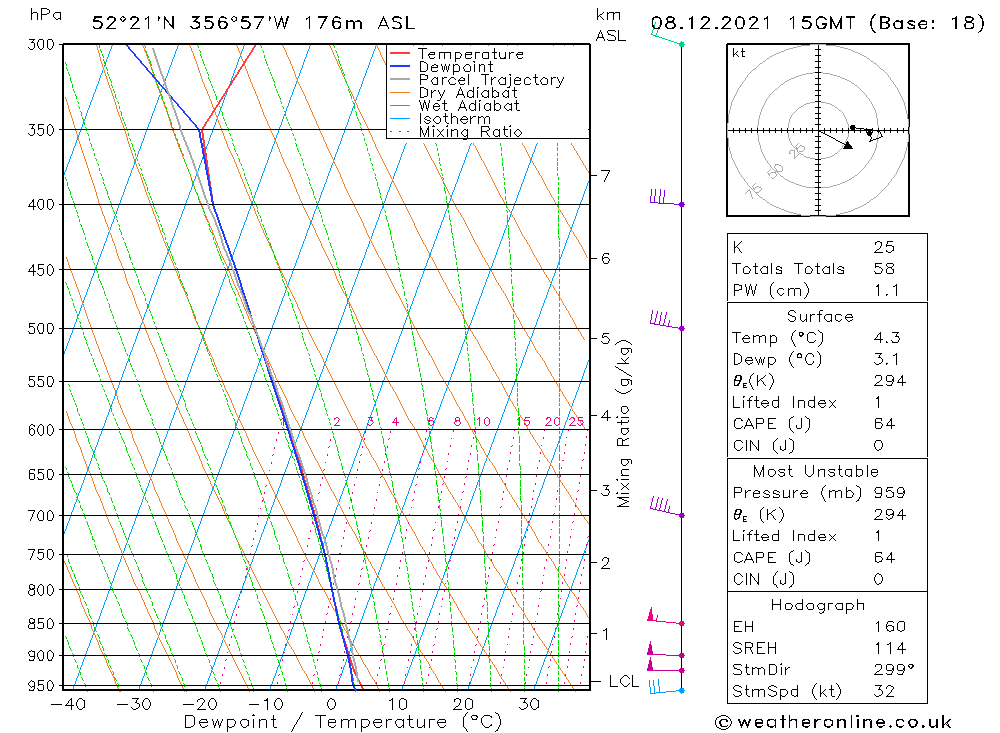The width and height of the screenshot is (1000, 733).
Task: Click the Parcel Trajectory legend entry
Action: point(490,80)
